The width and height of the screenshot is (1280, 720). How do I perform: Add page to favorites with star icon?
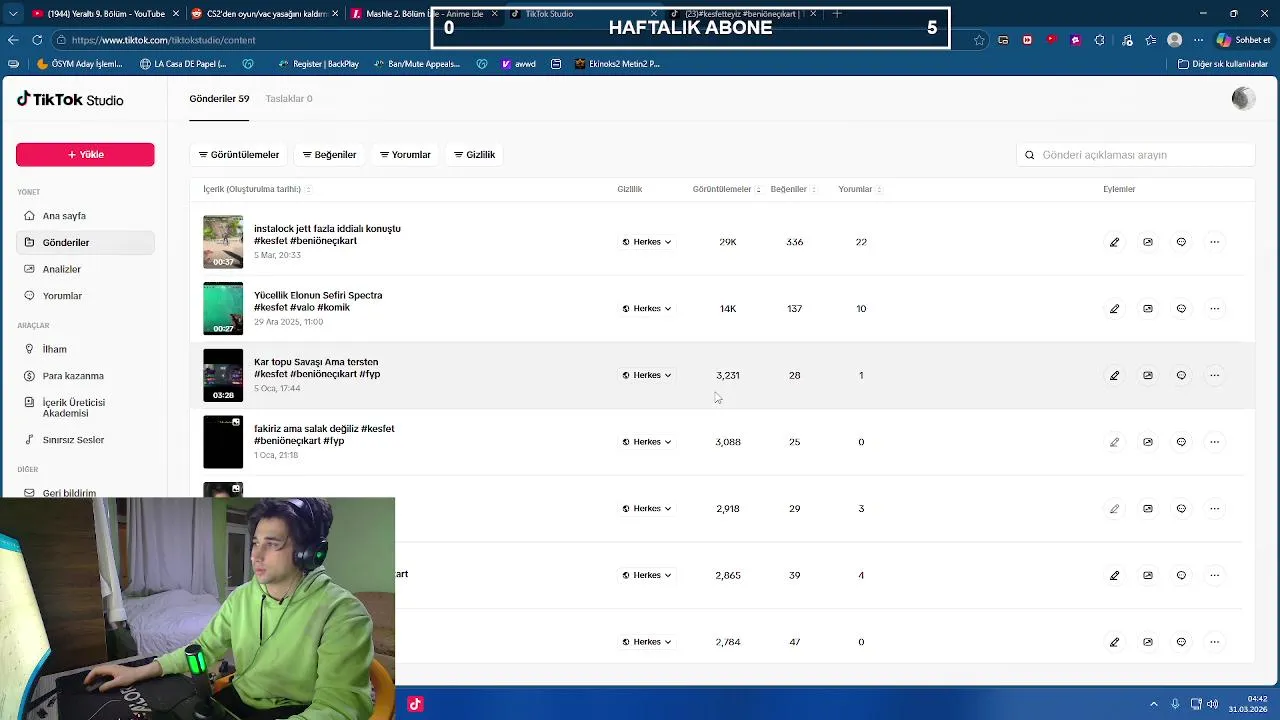click(x=979, y=40)
